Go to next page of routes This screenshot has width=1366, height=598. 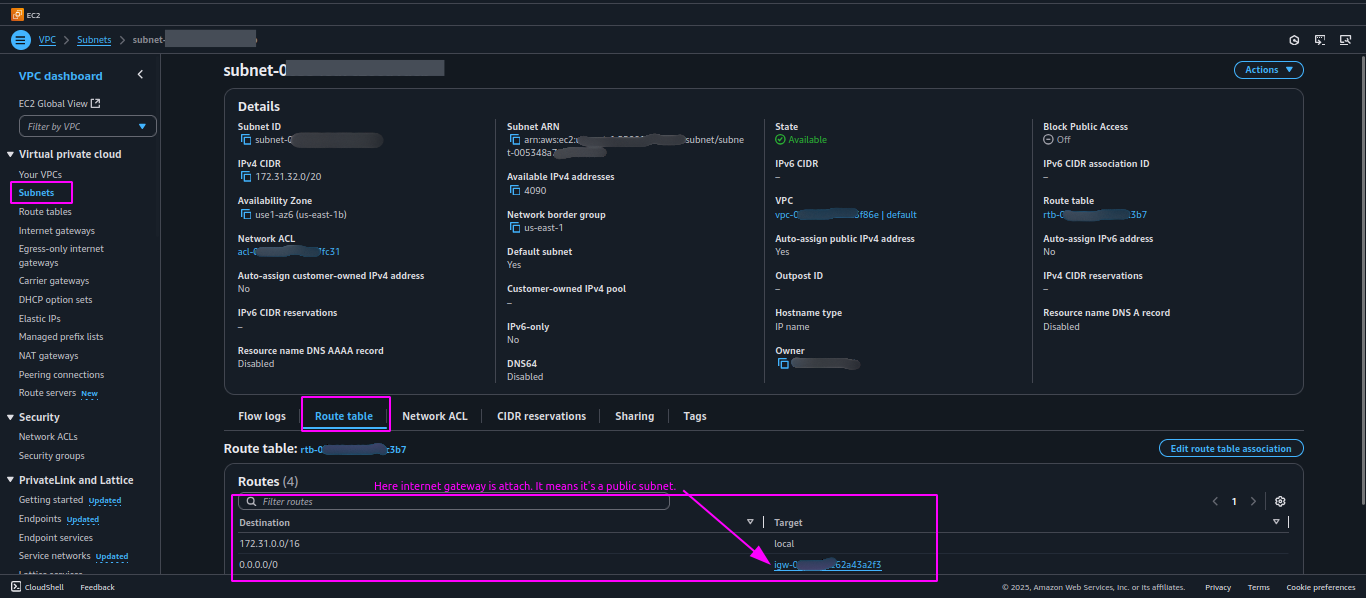coord(1253,501)
